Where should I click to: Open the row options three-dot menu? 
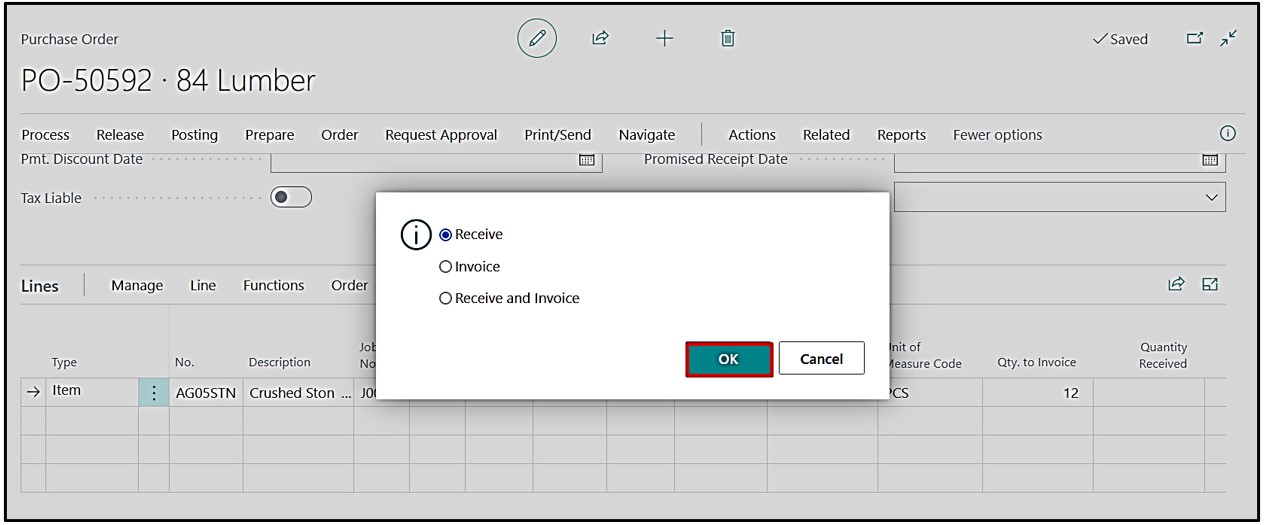153,393
